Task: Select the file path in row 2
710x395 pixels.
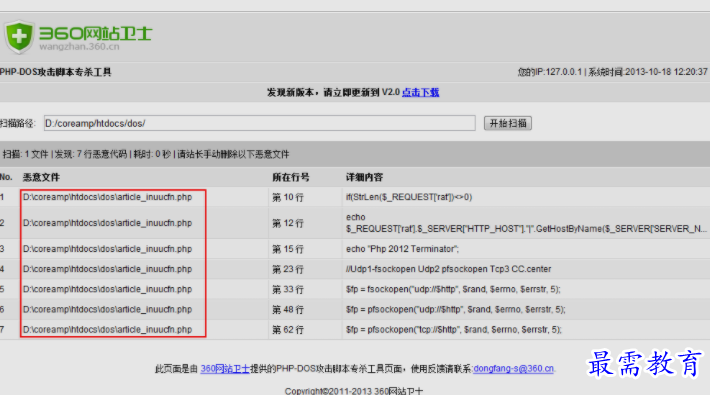Action: (108, 223)
